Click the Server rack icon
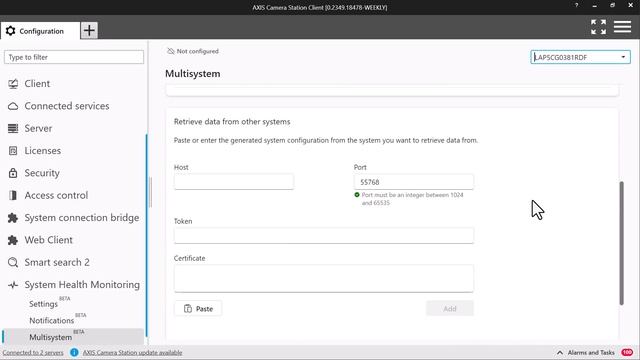This screenshot has width=640, height=360. 13,129
